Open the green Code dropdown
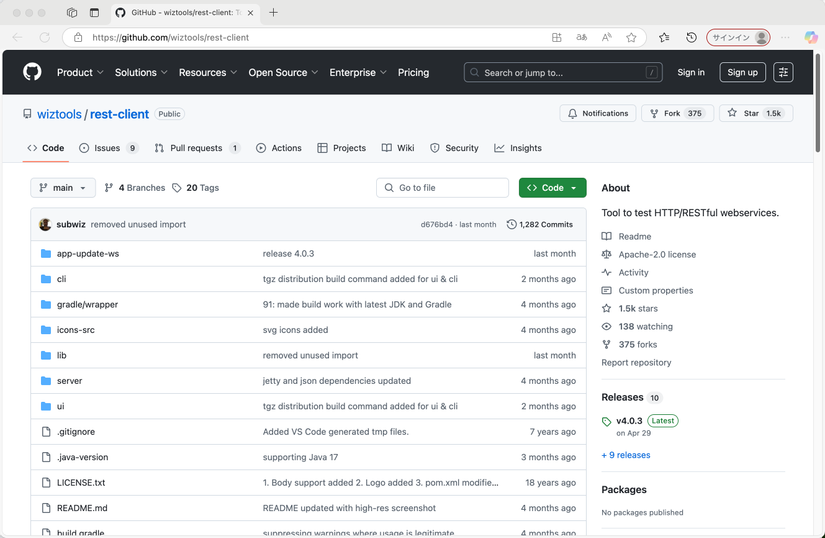 [552, 188]
